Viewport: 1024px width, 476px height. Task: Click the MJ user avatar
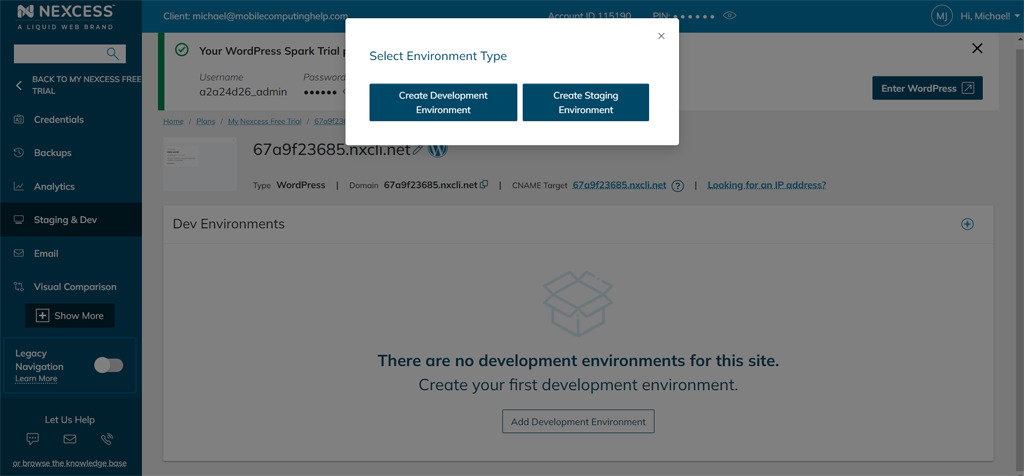tap(941, 16)
